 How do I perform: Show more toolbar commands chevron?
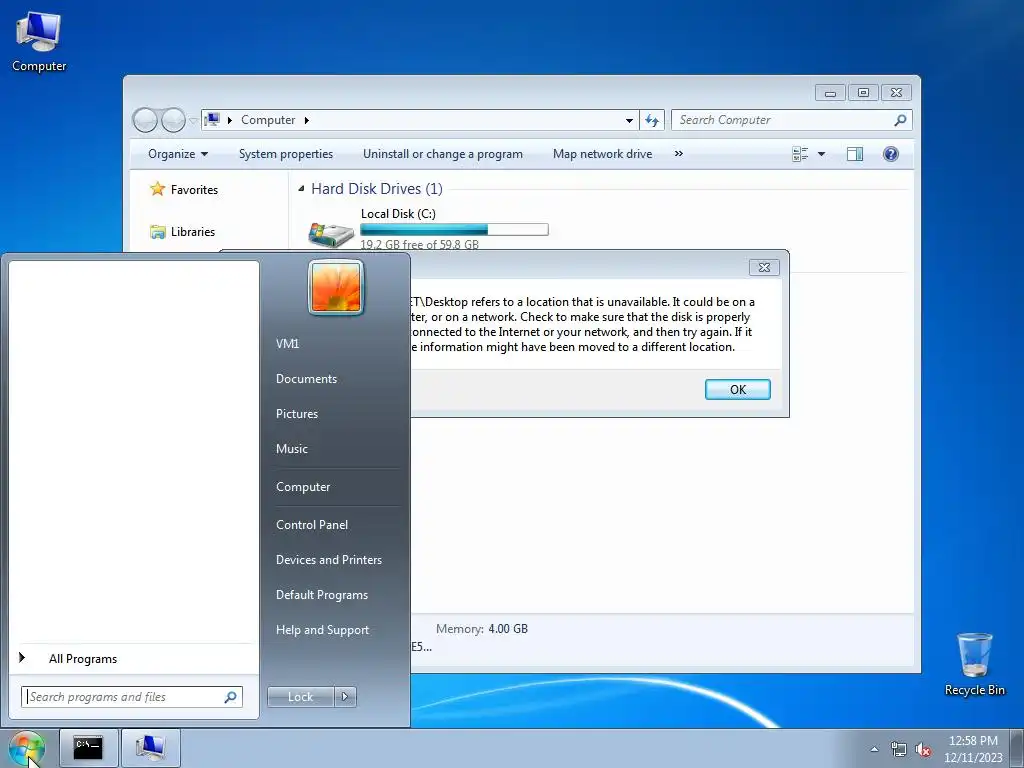tap(679, 154)
